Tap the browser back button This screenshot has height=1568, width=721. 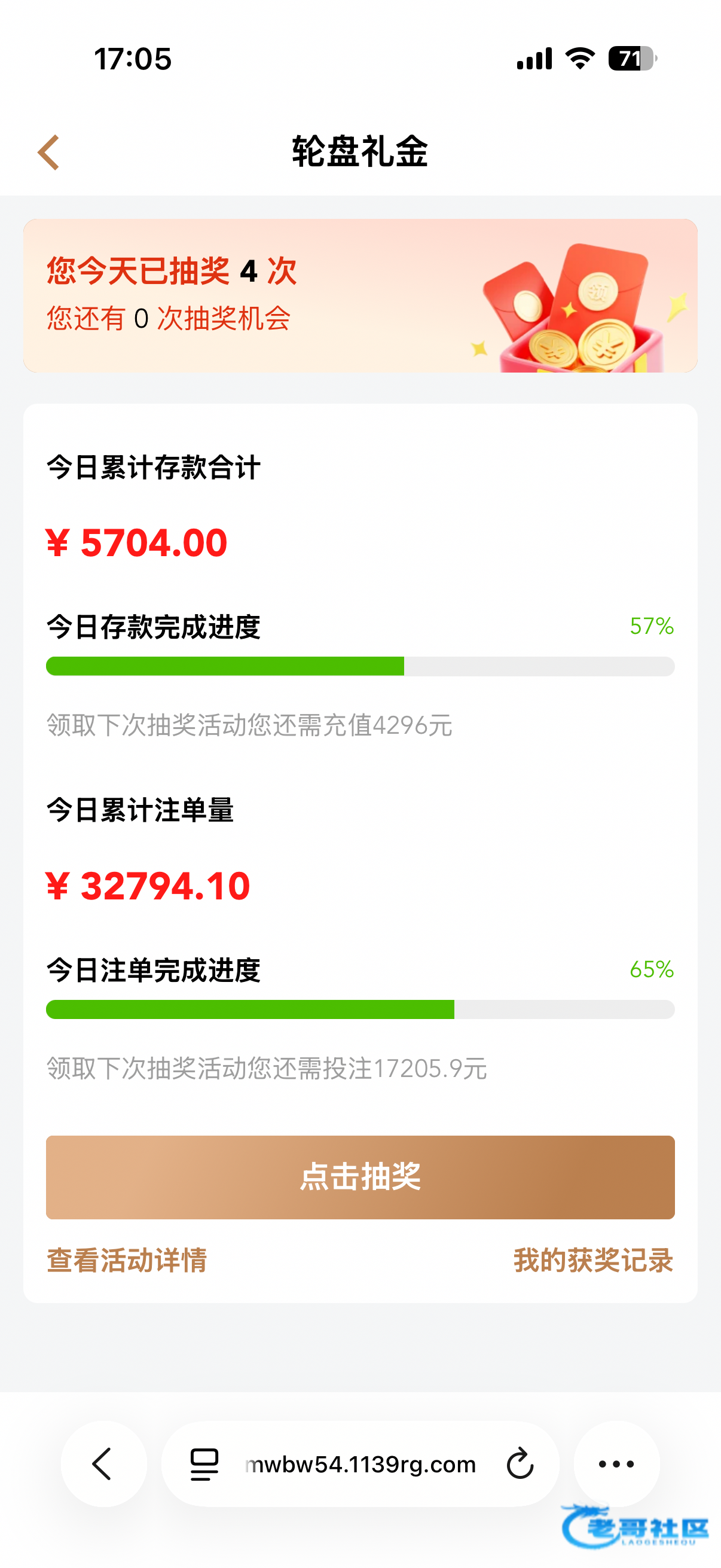[103, 1464]
